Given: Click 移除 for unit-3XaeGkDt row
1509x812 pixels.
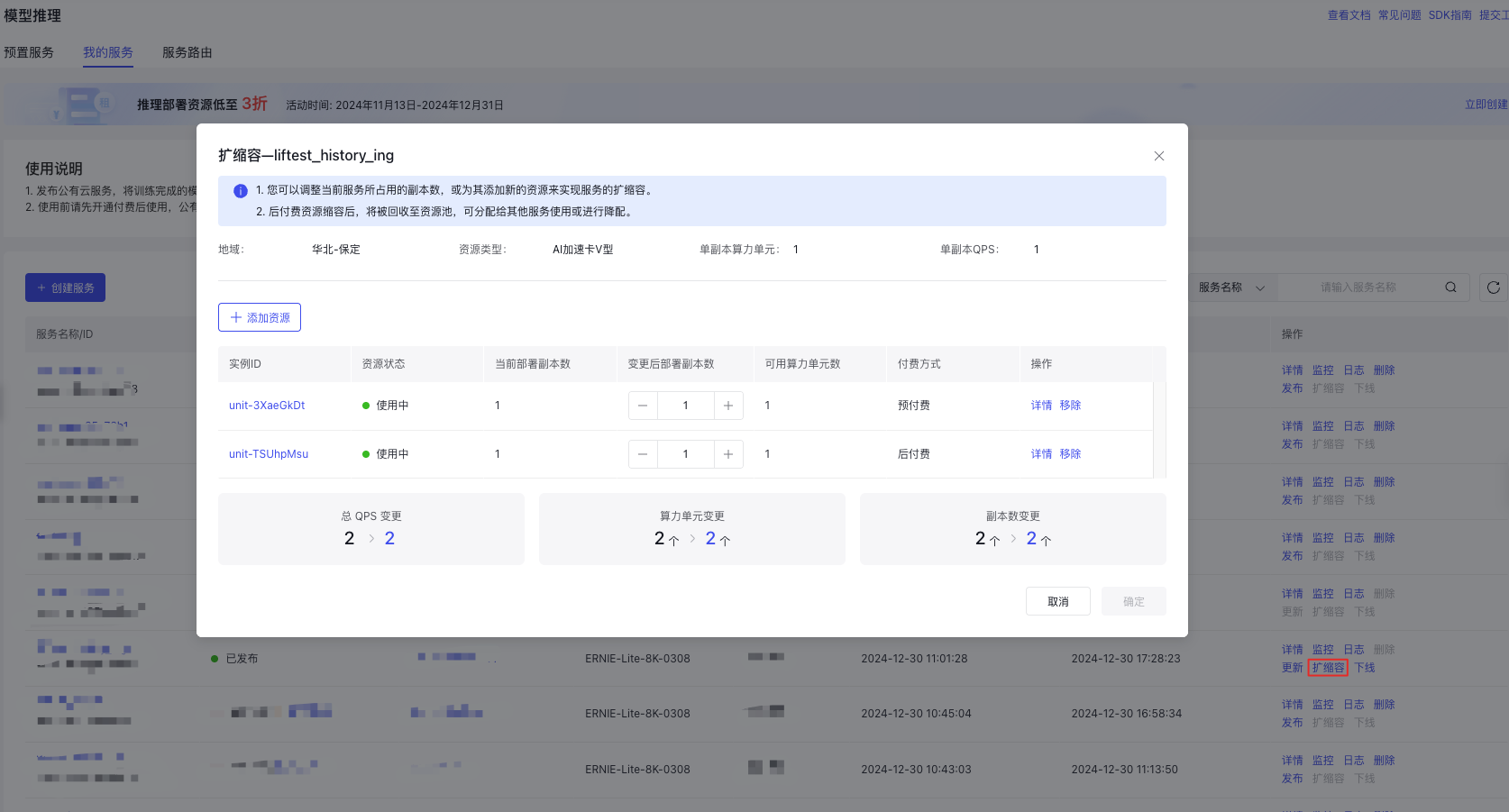Looking at the screenshot, I should point(1070,406).
